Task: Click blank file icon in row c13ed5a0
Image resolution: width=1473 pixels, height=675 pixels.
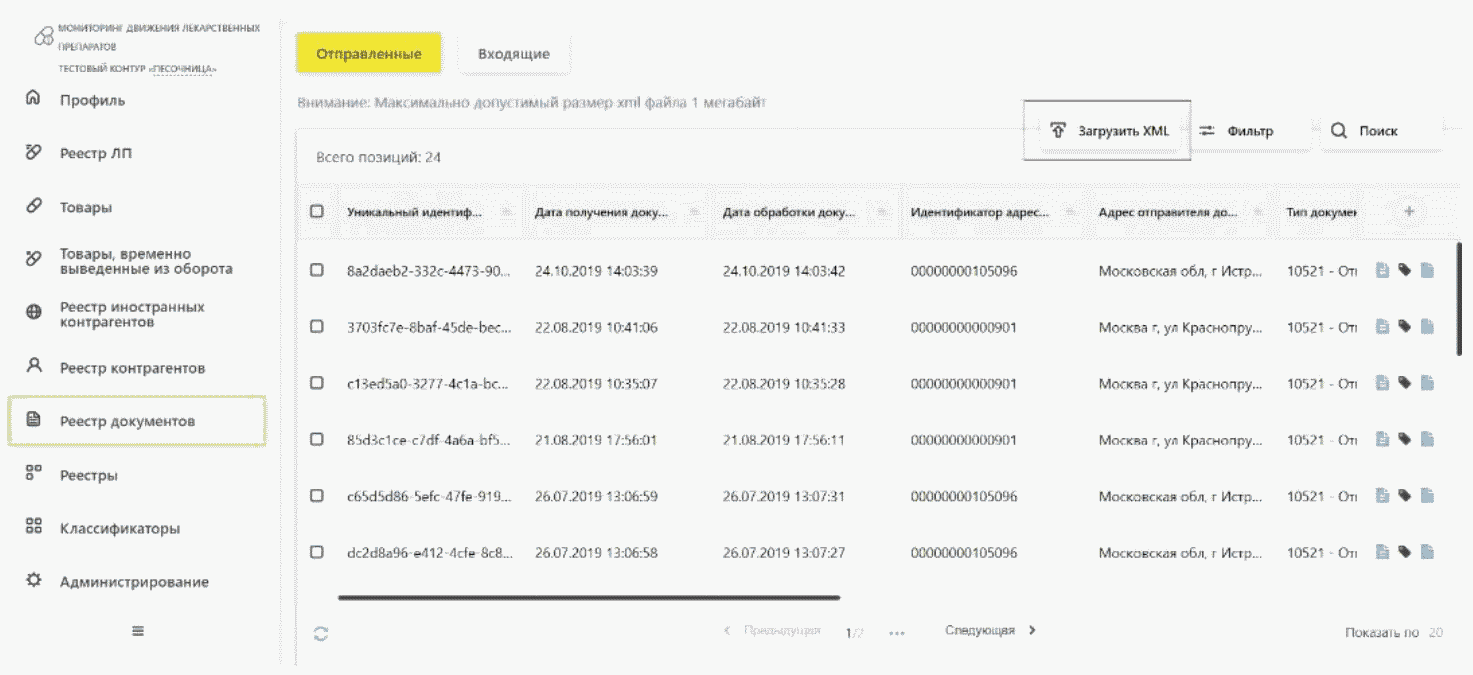Action: click(x=1427, y=383)
